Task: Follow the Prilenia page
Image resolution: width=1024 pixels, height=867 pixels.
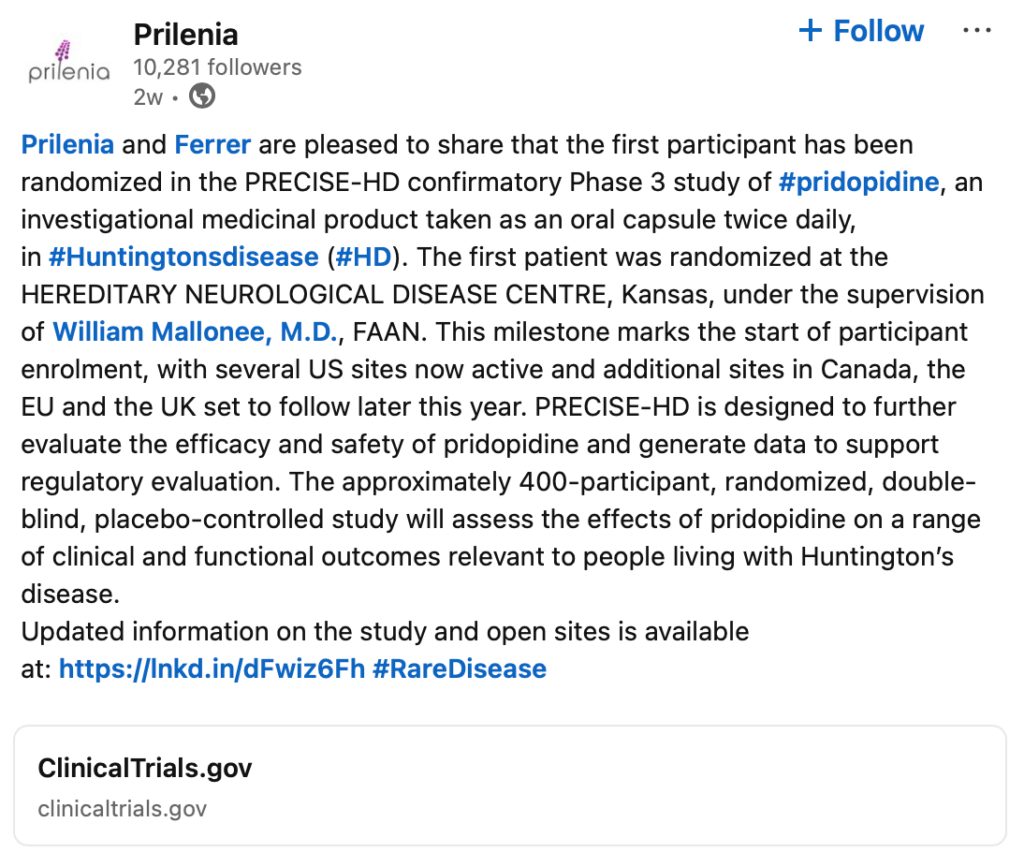Action: 861,31
